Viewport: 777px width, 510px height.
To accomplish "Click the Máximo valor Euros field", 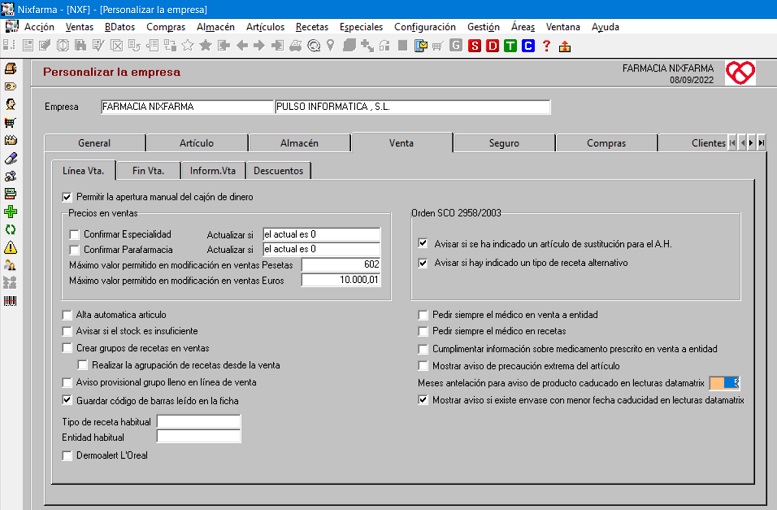I will pyautogui.click(x=341, y=280).
